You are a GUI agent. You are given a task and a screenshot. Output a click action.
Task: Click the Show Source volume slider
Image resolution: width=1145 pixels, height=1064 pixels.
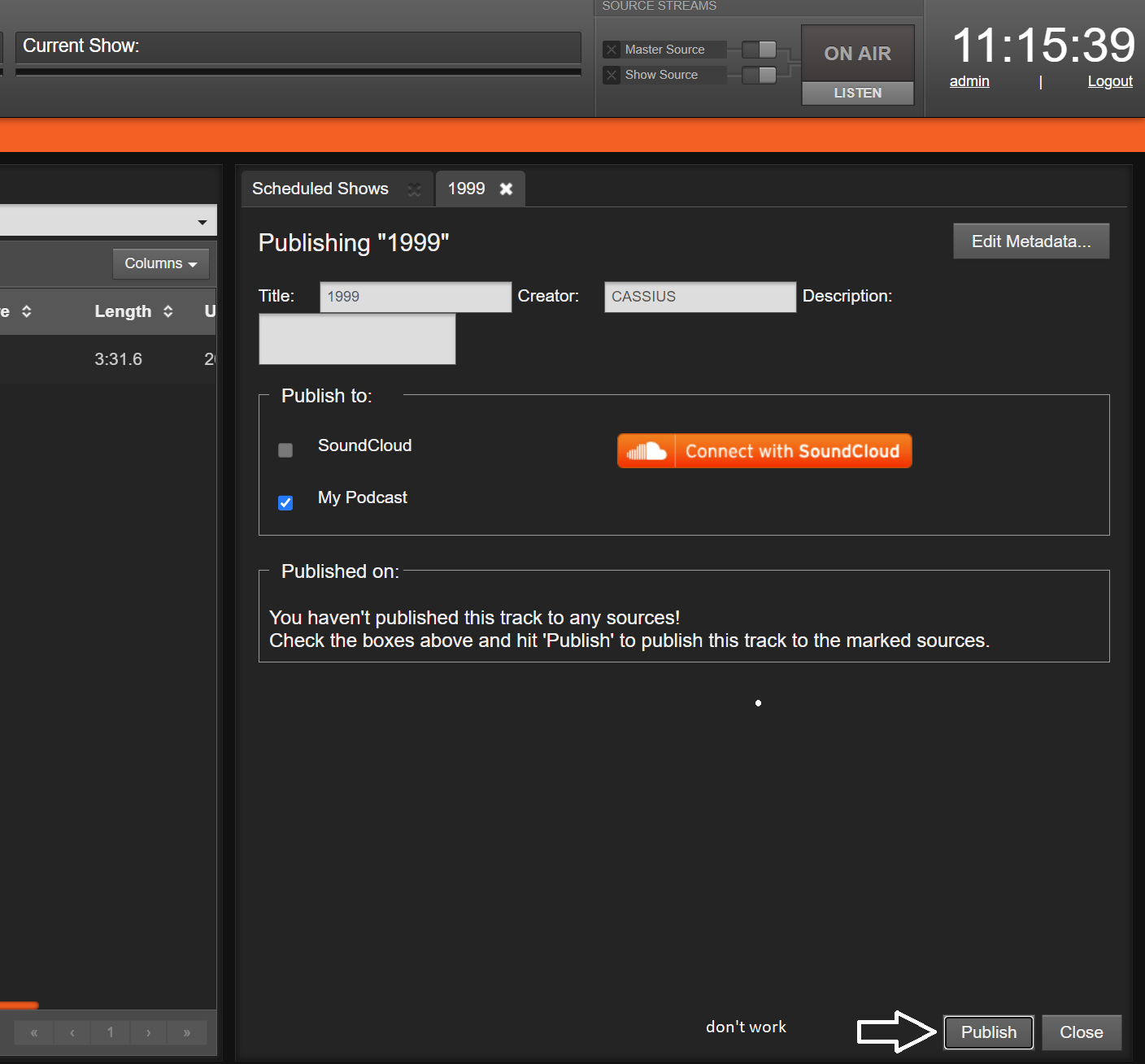point(760,75)
